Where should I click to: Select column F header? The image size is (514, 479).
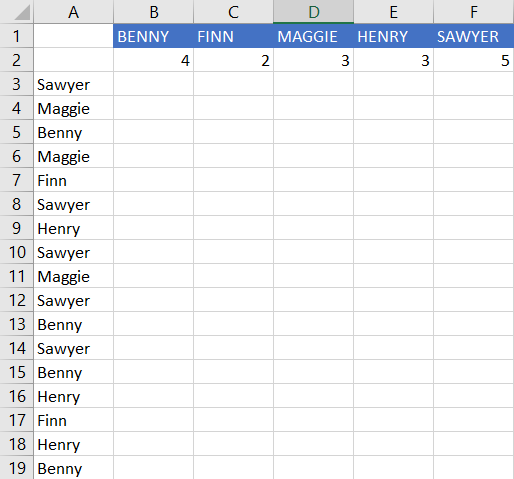pos(473,12)
